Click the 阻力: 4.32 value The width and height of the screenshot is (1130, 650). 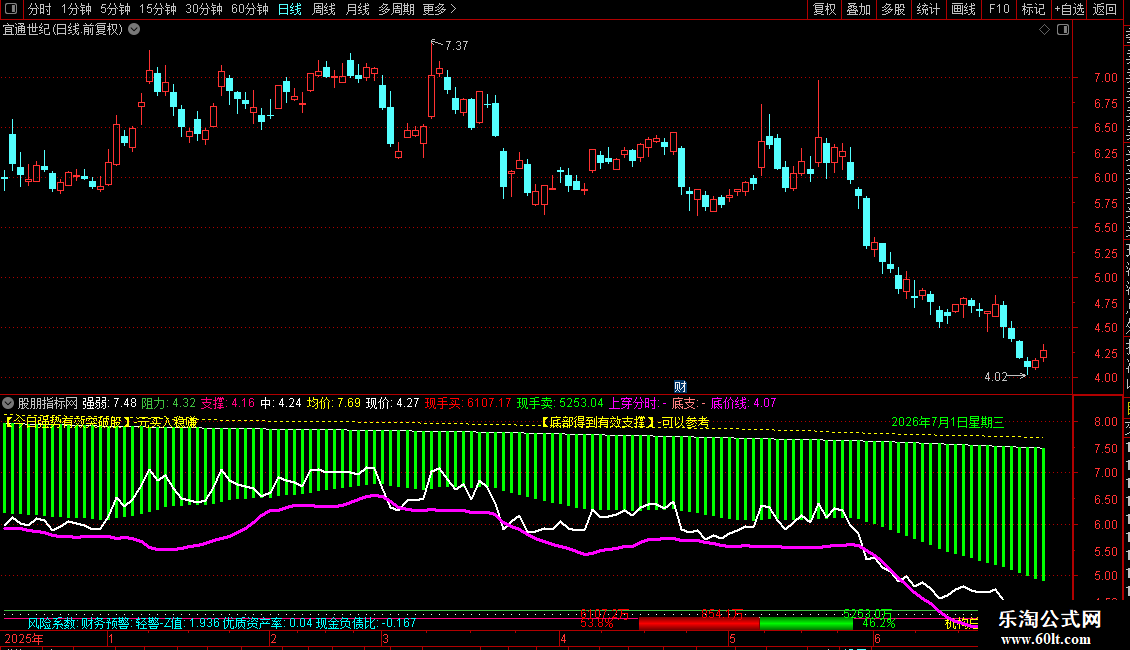[169, 403]
